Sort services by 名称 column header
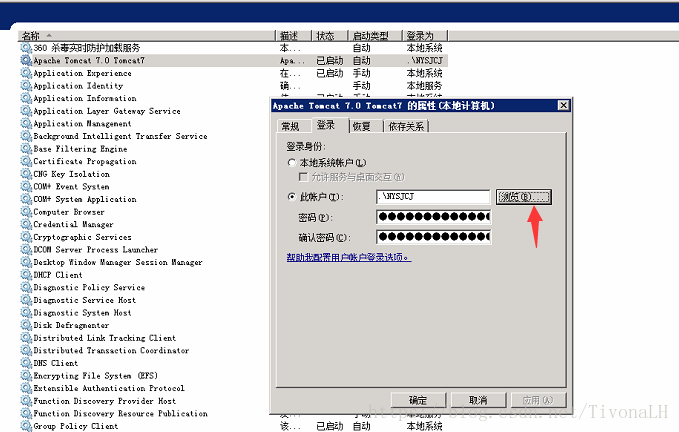 [x=146, y=35]
